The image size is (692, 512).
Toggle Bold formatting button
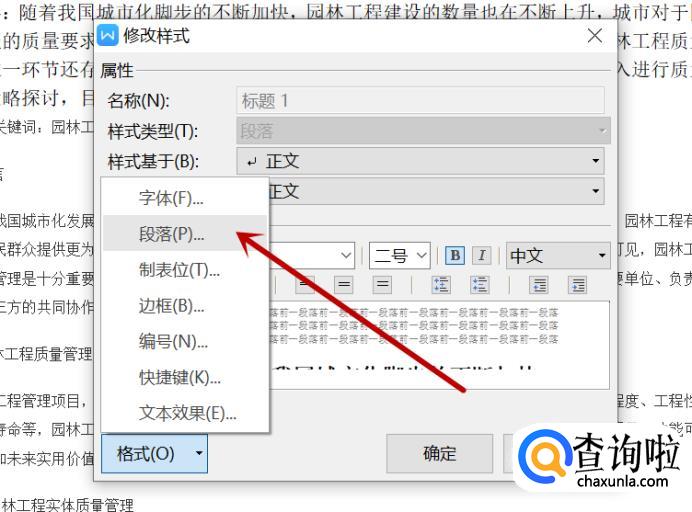(x=455, y=256)
